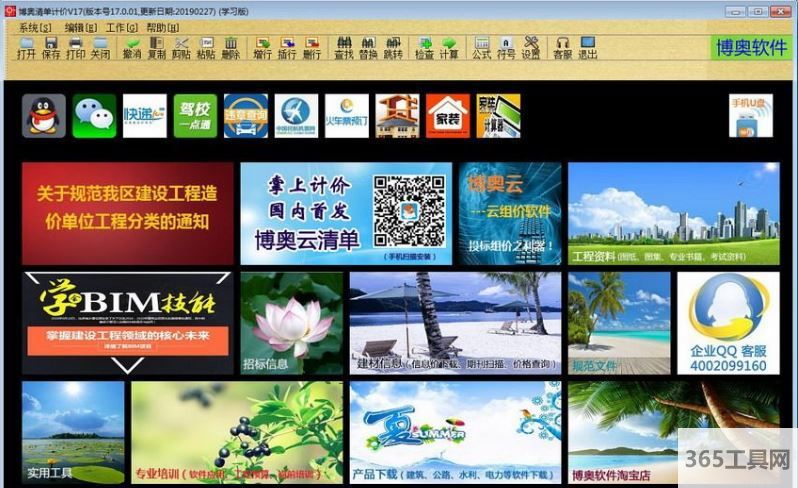This screenshot has width=798, height=488.
Task: Click the 博奥软件 green logo button
Action: click(x=751, y=47)
